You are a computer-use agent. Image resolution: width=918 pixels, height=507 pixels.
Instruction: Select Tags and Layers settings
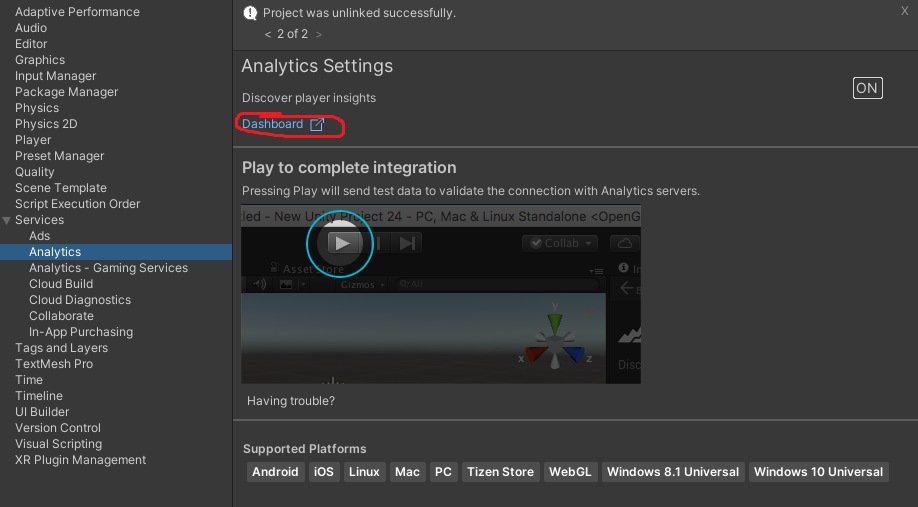pyautogui.click(x=61, y=348)
